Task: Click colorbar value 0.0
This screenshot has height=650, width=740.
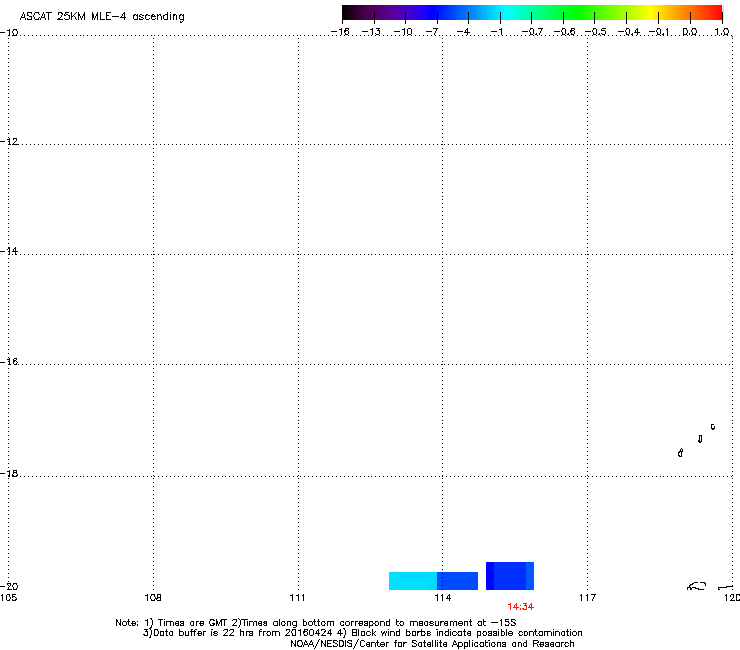Action: 690,32
